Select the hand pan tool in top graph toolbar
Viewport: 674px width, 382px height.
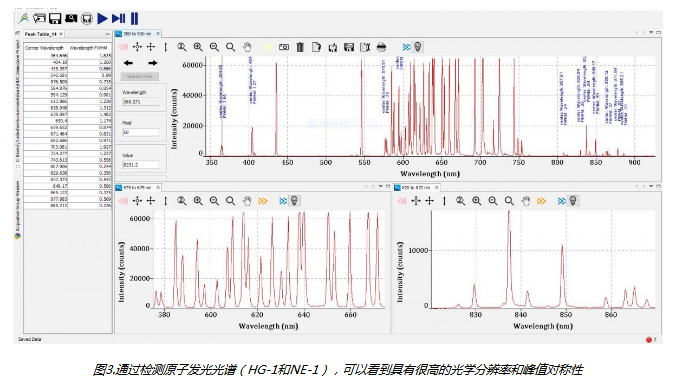pyautogui.click(x=247, y=47)
